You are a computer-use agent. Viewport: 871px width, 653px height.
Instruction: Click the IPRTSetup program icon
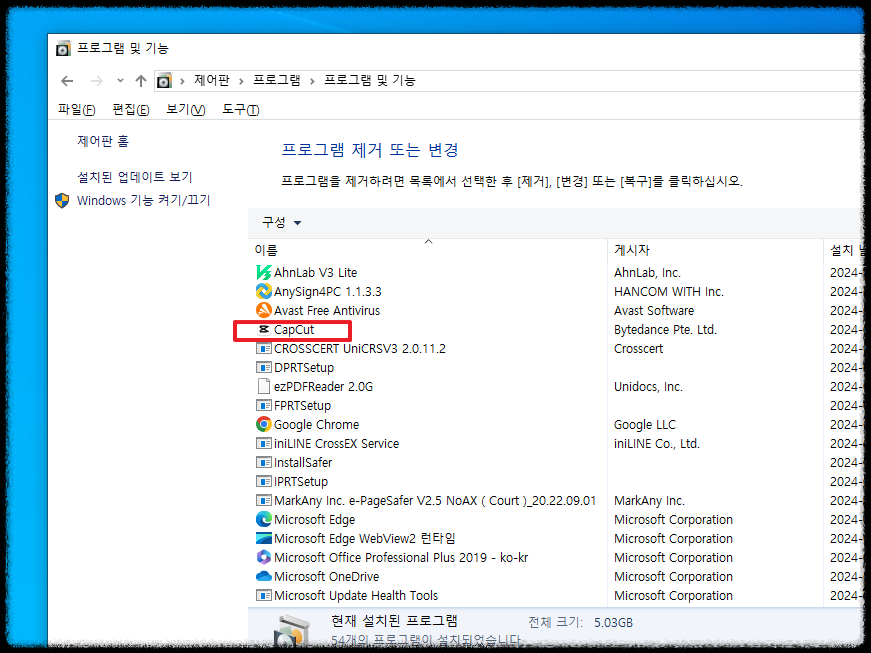click(263, 481)
